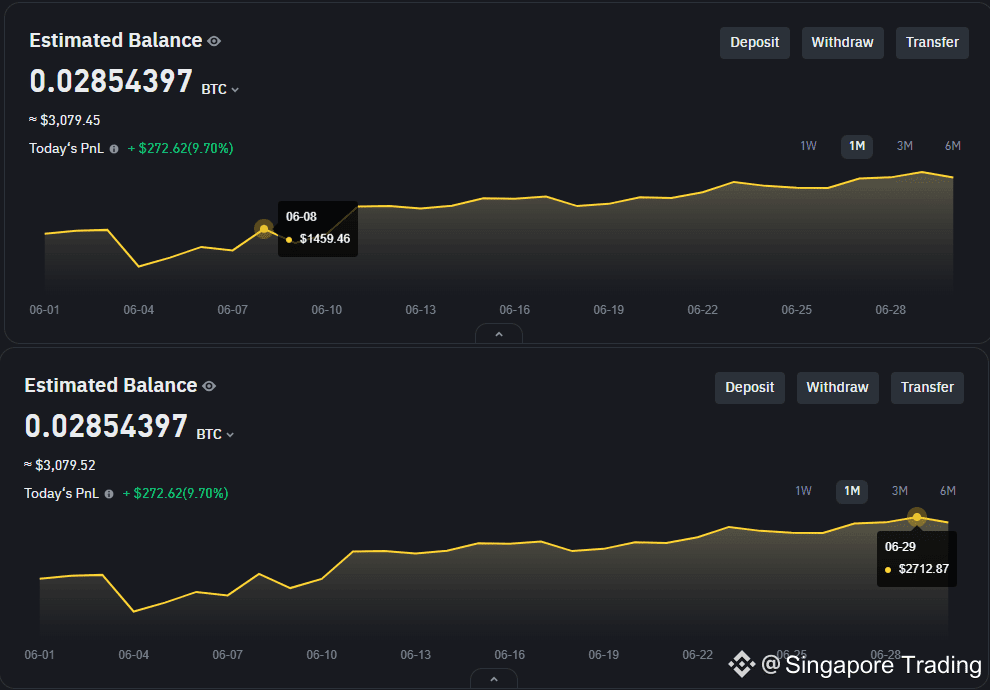This screenshot has height=690, width=990.
Task: Open BTC currency dropdown in top panel
Action: pos(221,89)
